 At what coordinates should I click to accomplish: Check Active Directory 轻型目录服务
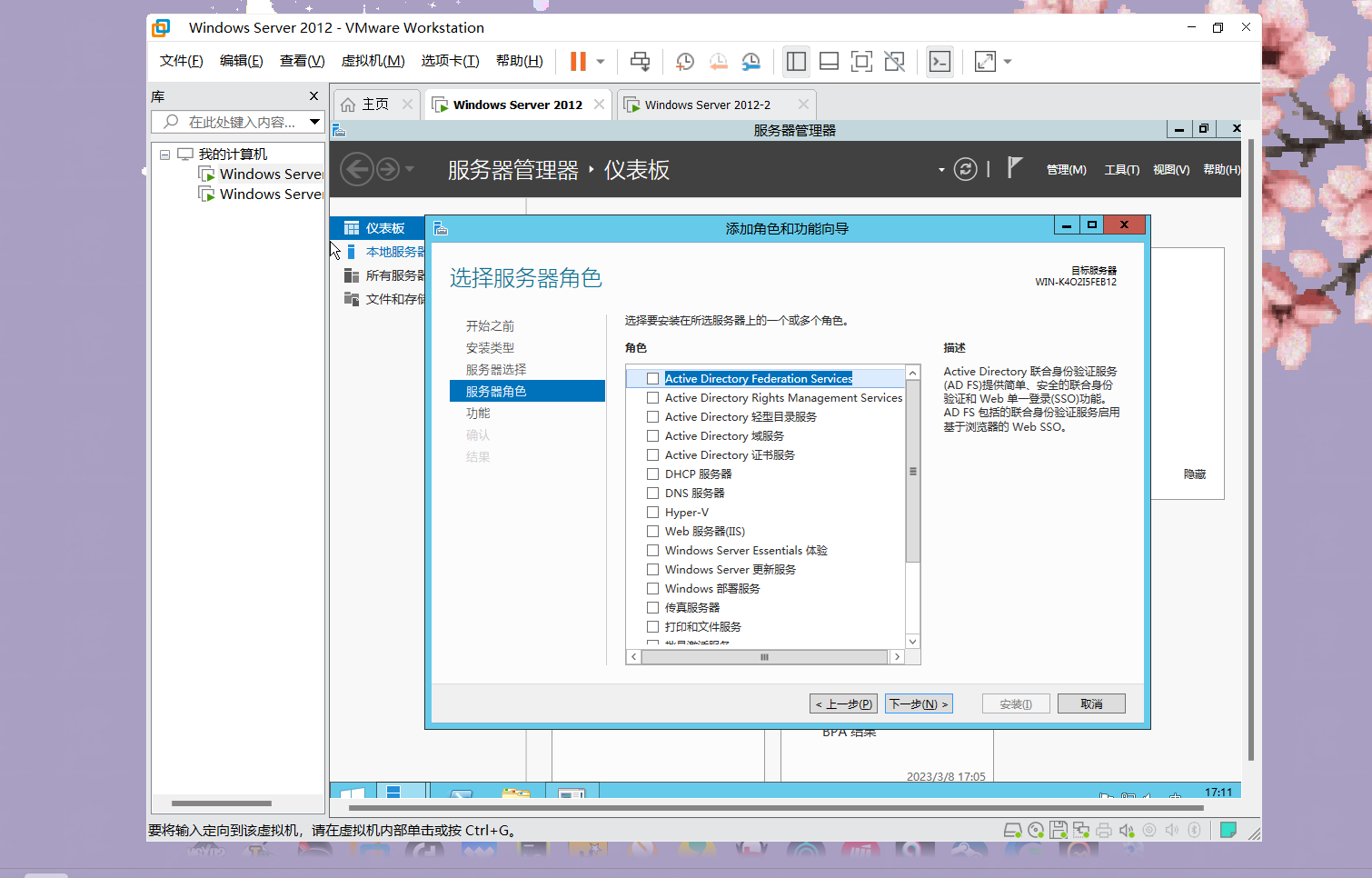pyautogui.click(x=652, y=417)
